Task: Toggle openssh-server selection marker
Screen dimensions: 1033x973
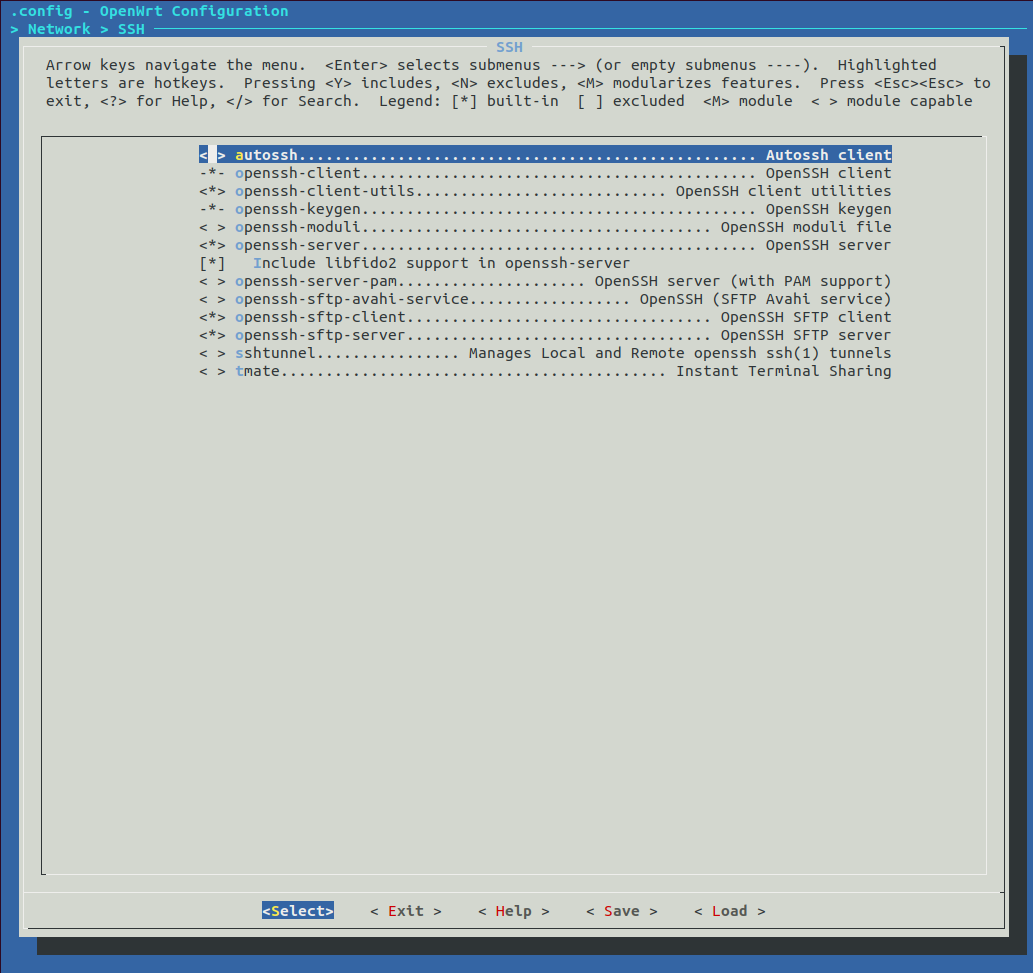Action: click(212, 245)
